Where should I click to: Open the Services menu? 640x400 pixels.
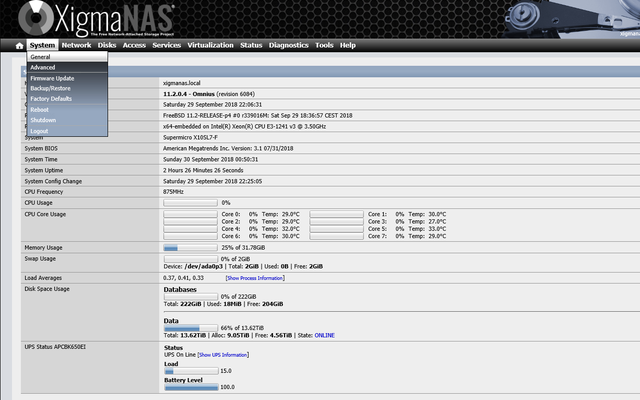[167, 45]
